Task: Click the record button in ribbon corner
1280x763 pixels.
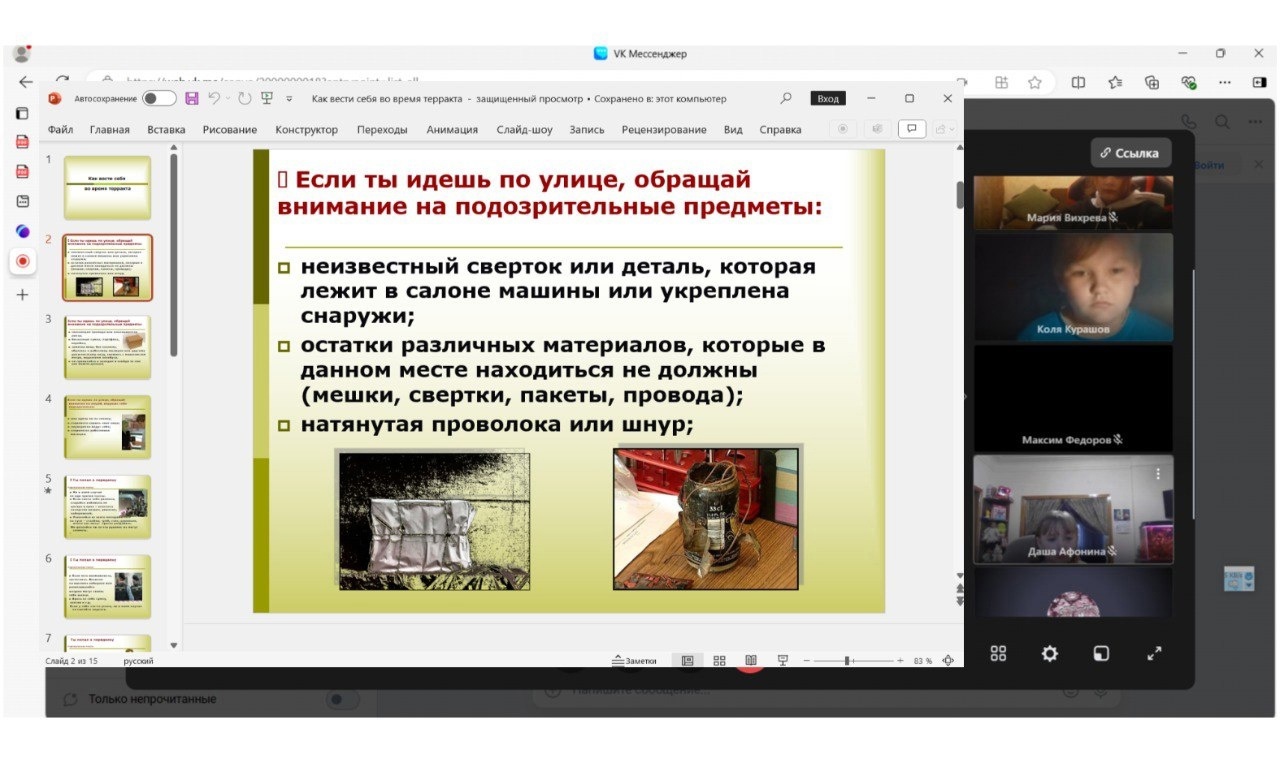Action: [x=843, y=129]
